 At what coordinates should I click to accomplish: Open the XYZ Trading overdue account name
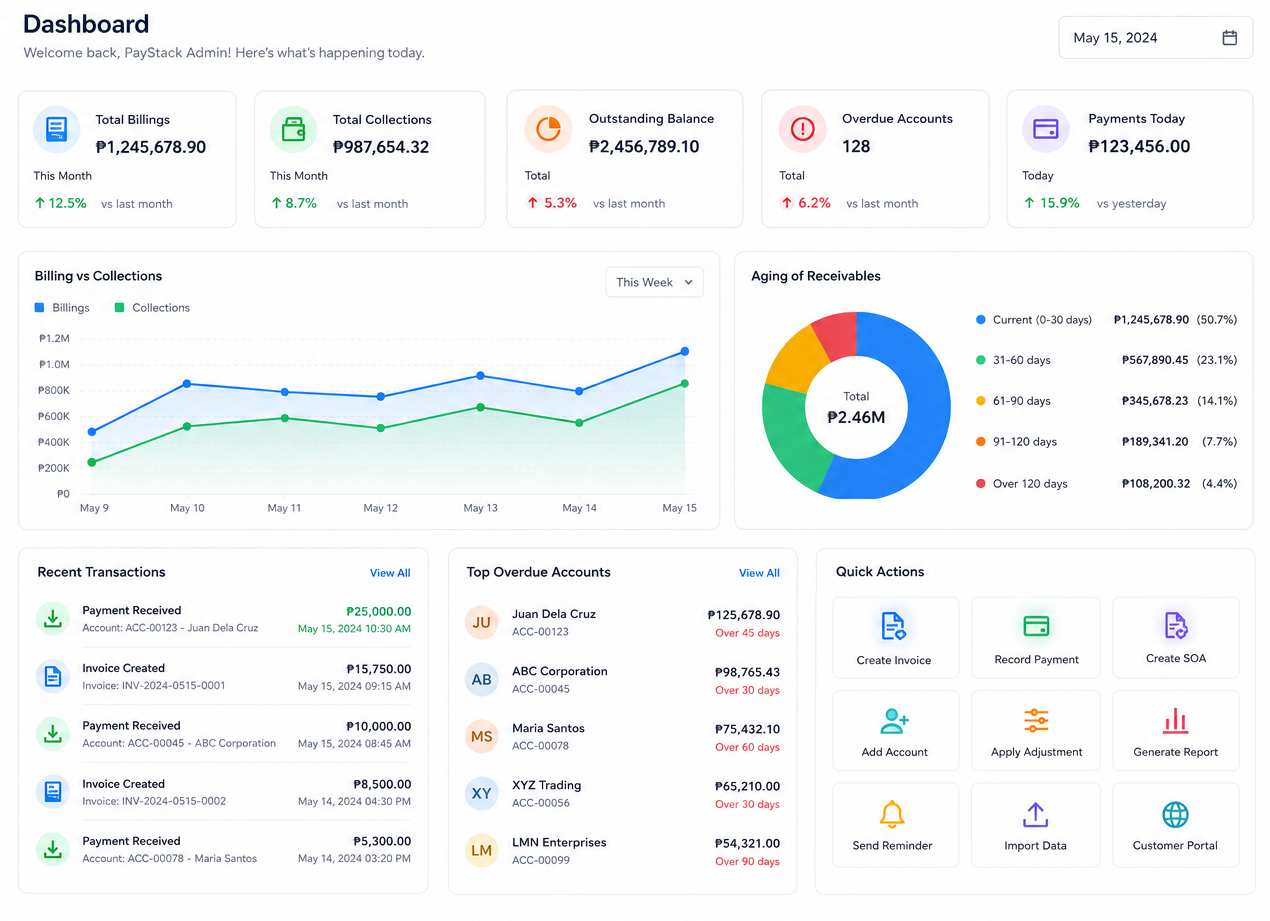point(546,785)
